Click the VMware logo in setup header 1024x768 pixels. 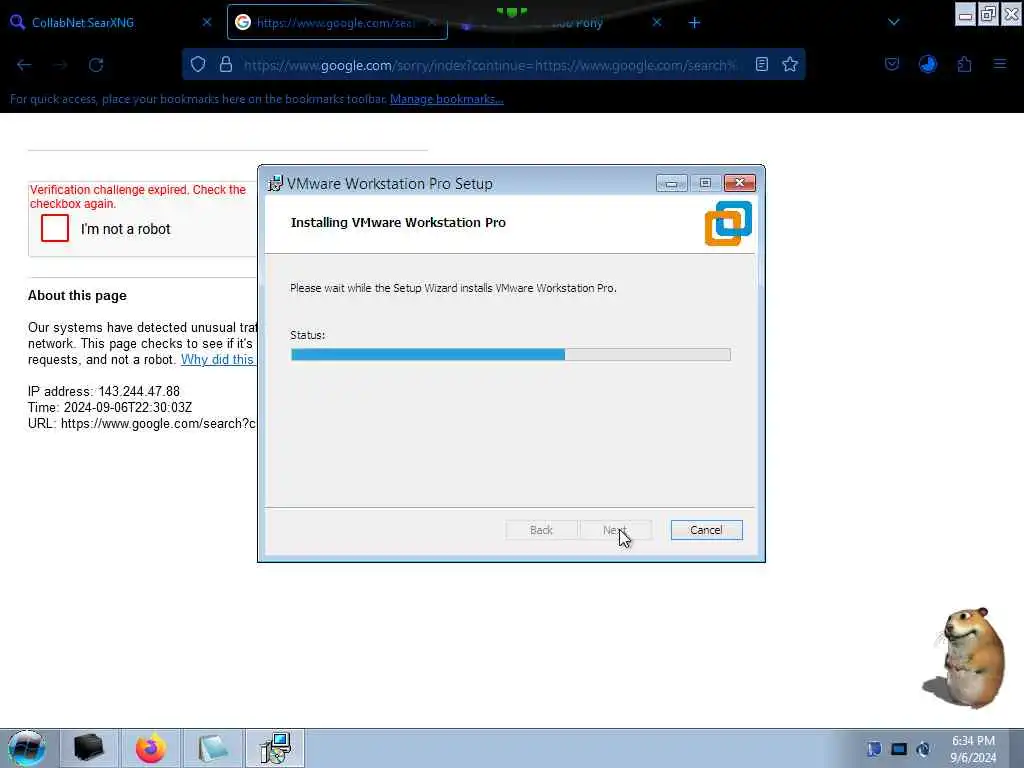[x=728, y=223]
